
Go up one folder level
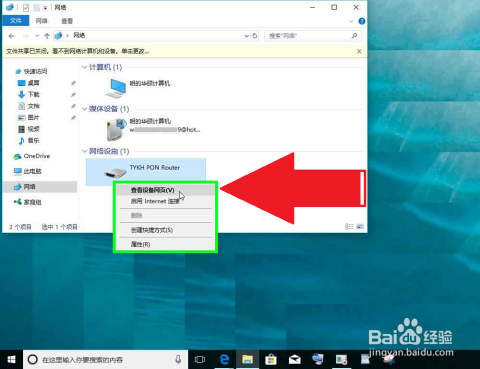coord(47,36)
